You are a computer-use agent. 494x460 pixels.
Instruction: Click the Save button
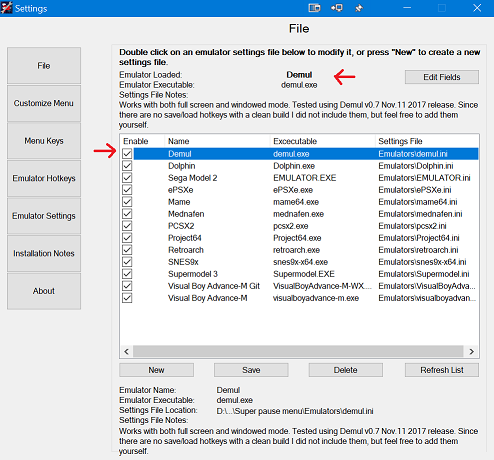click(251, 370)
